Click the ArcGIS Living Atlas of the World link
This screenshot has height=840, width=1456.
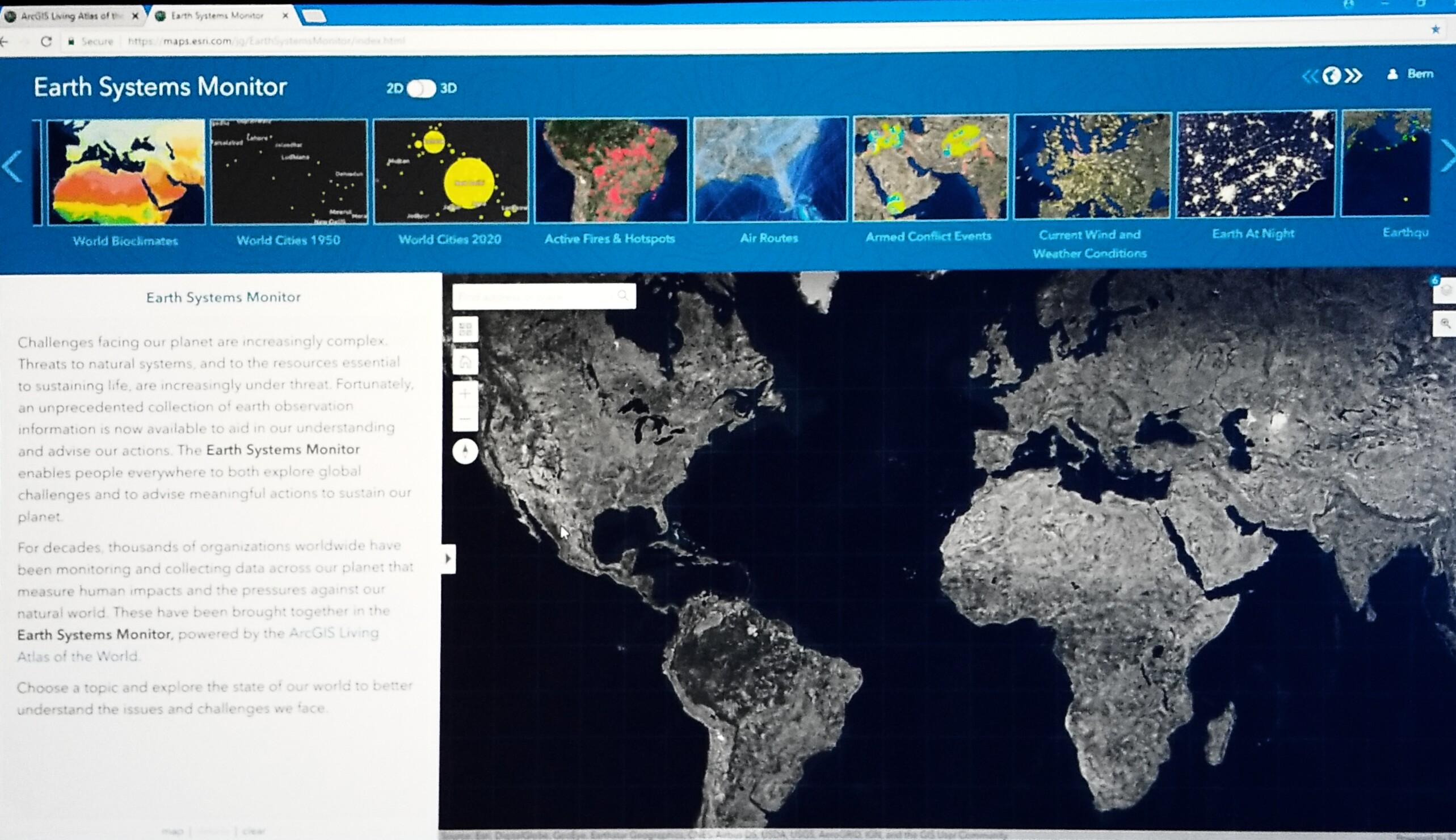(198, 644)
